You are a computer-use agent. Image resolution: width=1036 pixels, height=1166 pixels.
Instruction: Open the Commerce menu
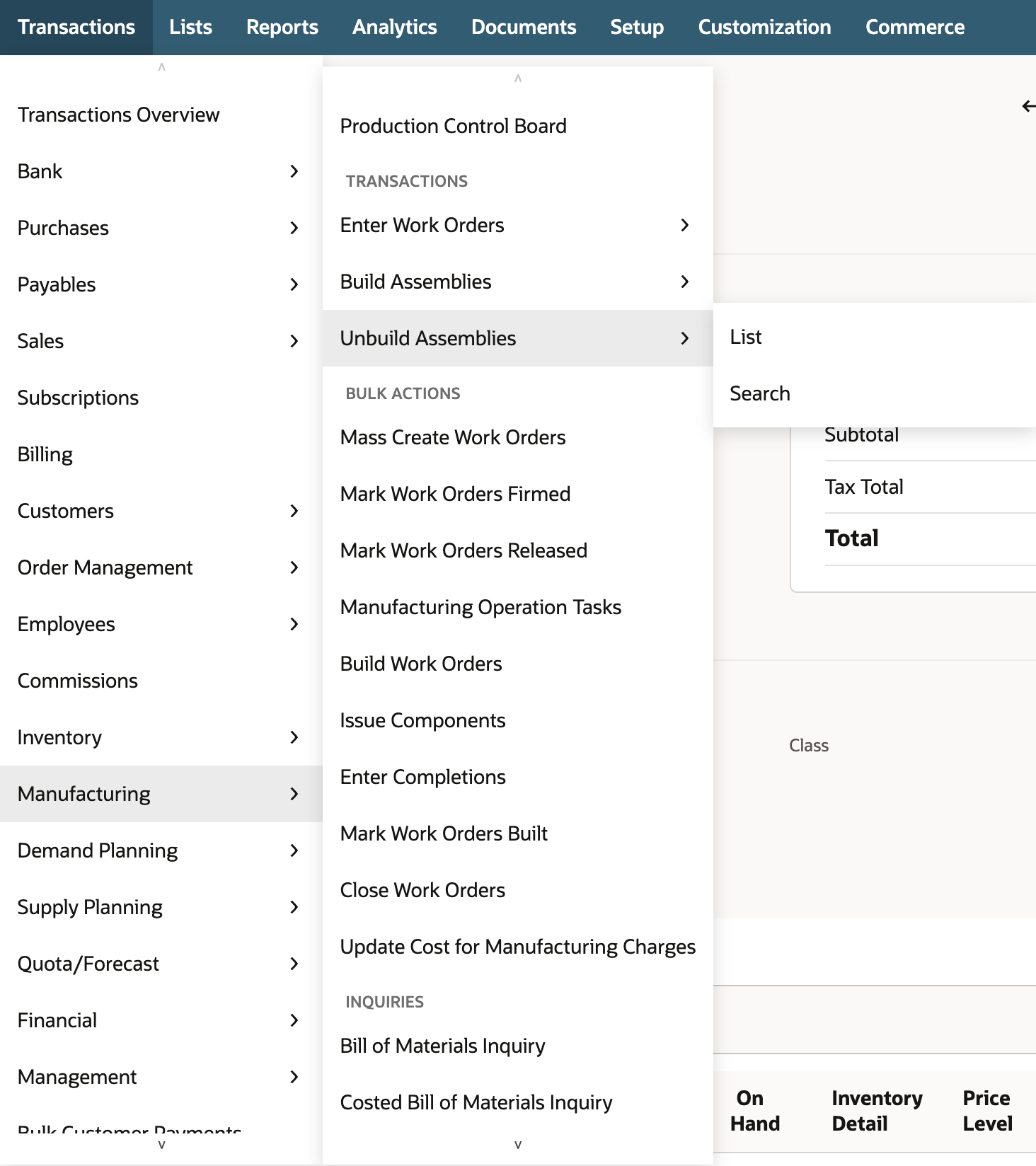click(x=915, y=28)
